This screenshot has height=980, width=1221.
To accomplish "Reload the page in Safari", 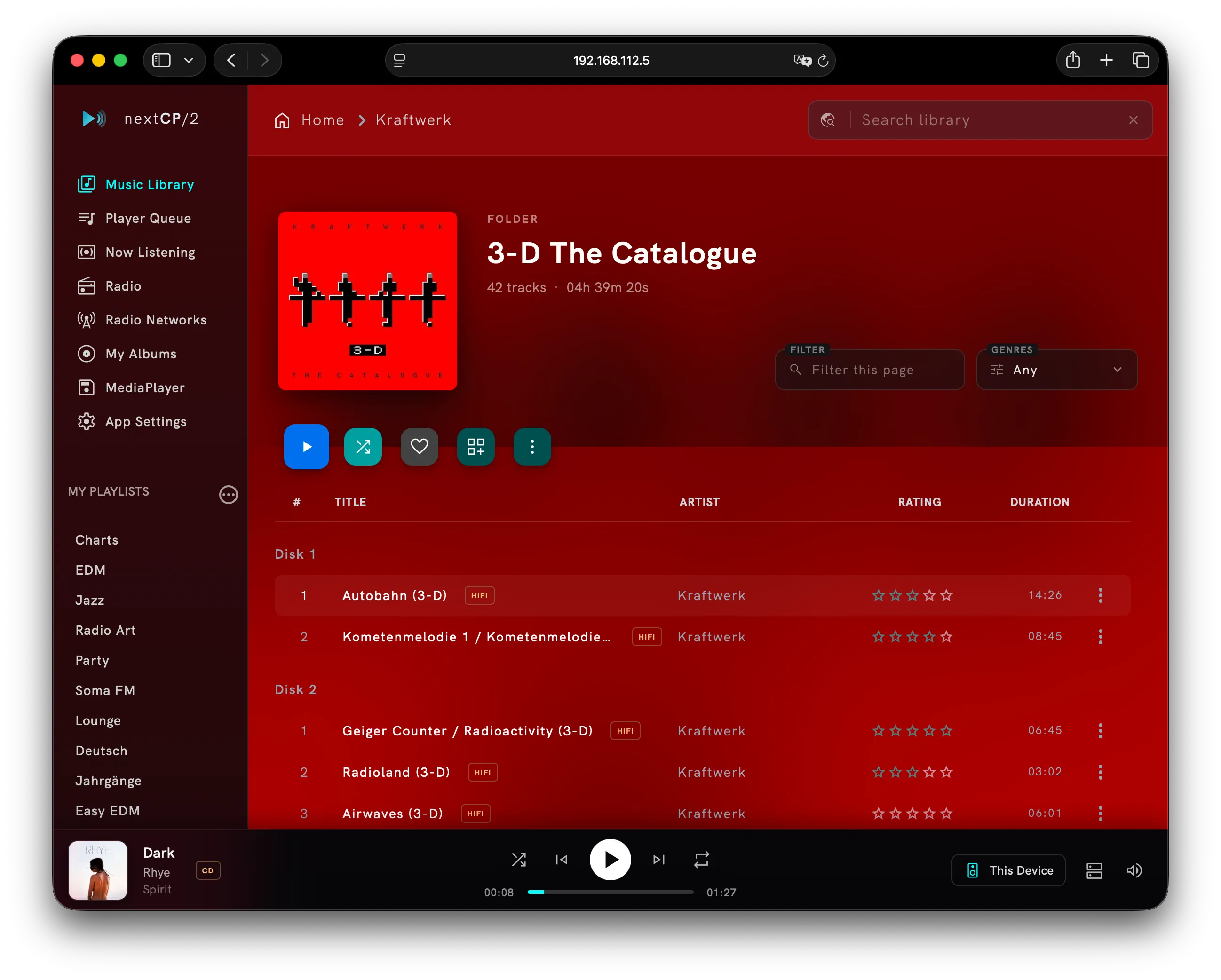I will (823, 61).
